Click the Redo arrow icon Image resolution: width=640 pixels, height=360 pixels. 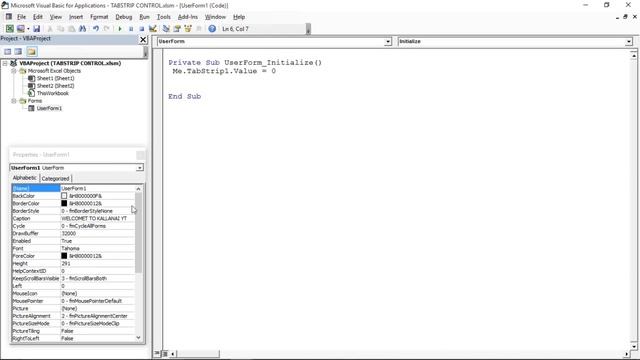[x=107, y=29]
